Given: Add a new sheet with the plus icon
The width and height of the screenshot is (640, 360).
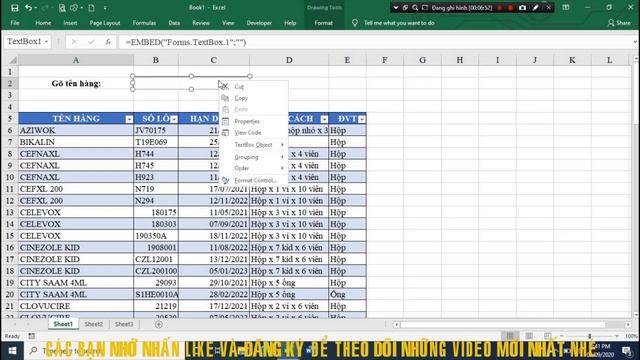Looking at the screenshot, I should 159,324.
